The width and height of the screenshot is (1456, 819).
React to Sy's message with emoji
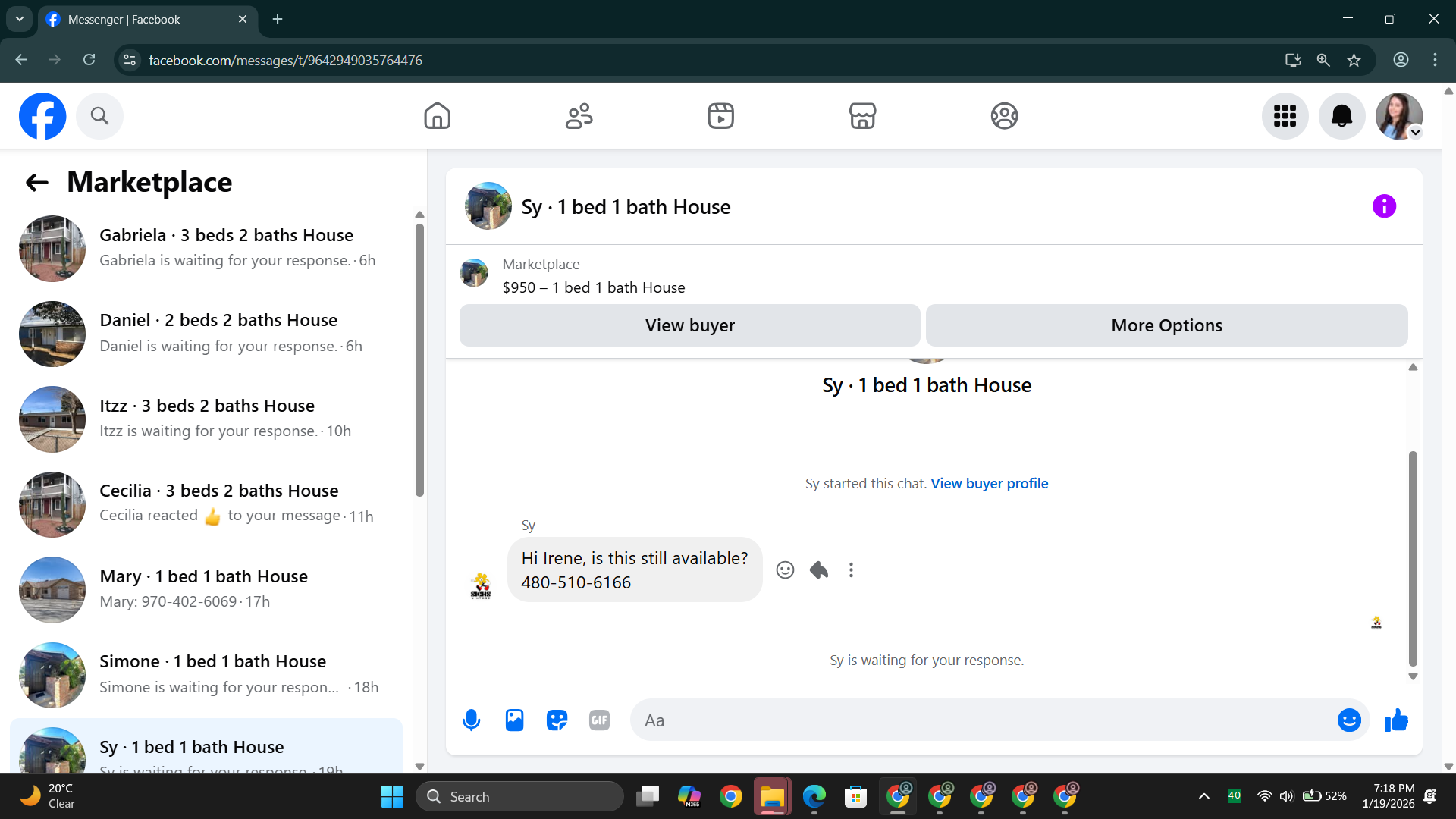(785, 570)
